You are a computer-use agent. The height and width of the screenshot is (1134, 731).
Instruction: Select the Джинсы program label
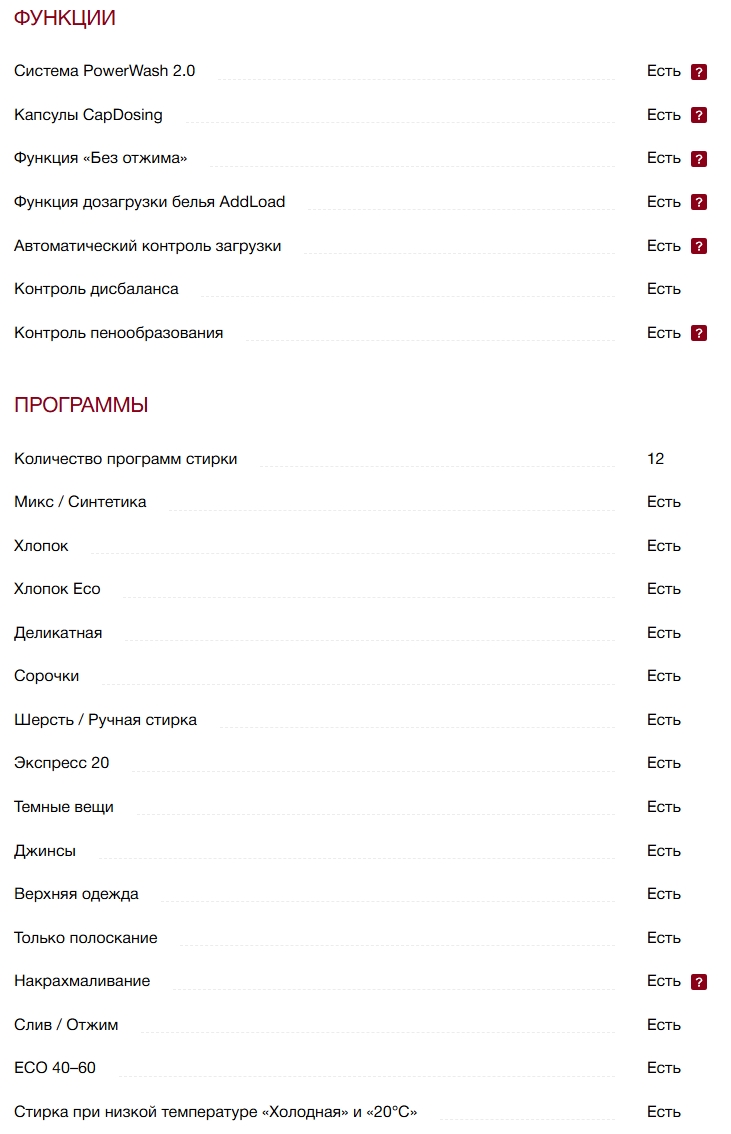[x=45, y=851]
